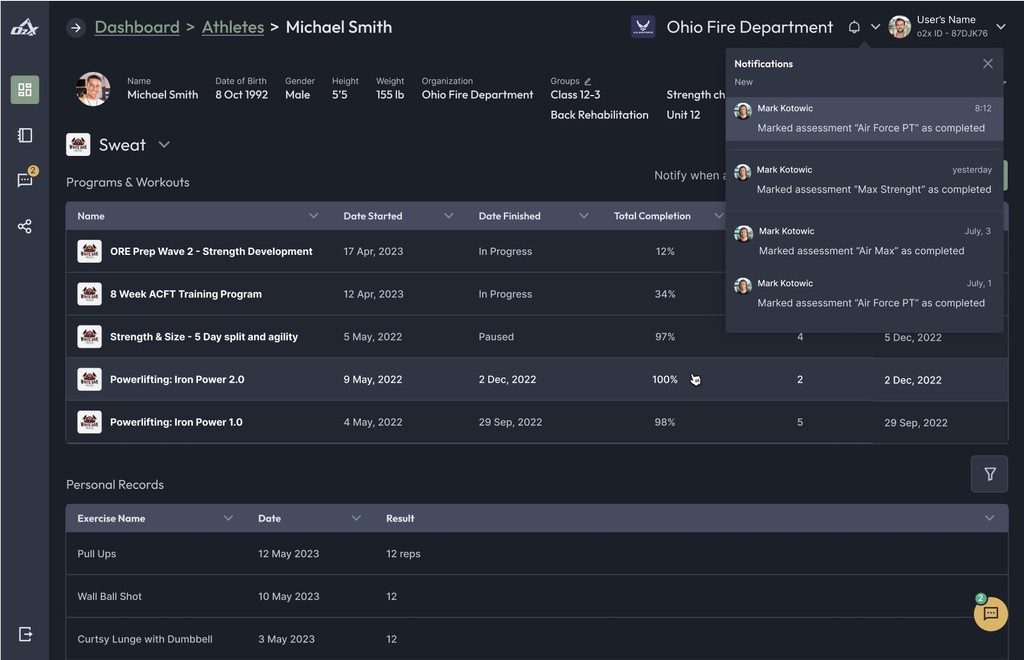This screenshot has width=1024, height=660.
Task: Open 8 Week ACFT Training Program
Action: click(x=185, y=294)
